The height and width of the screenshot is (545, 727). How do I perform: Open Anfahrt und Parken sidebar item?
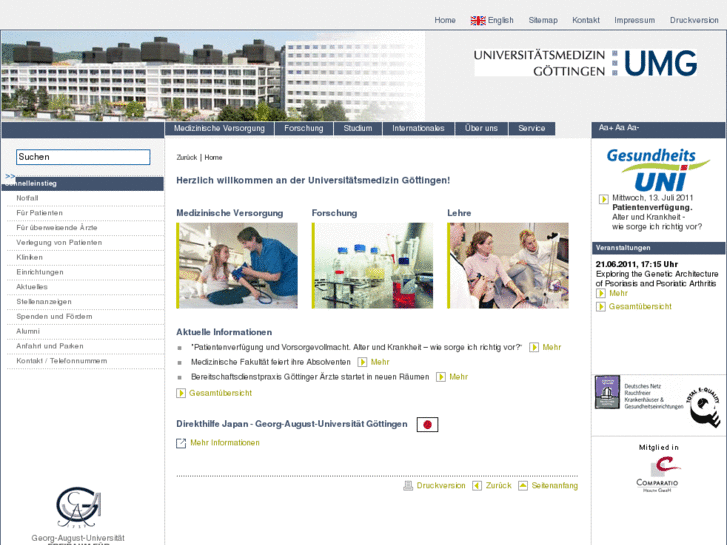pyautogui.click(x=50, y=346)
